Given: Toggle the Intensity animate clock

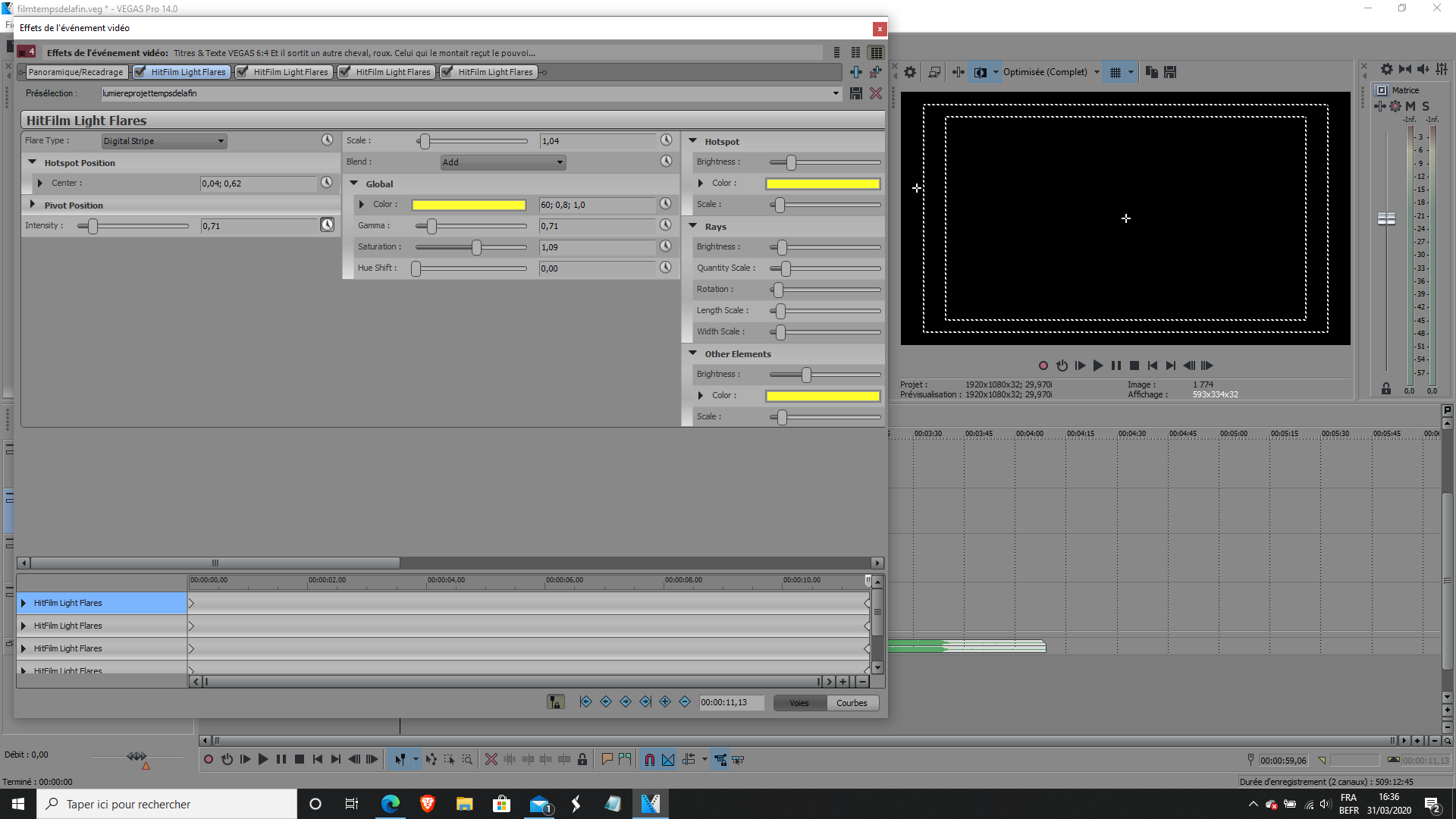Looking at the screenshot, I should coord(327,225).
